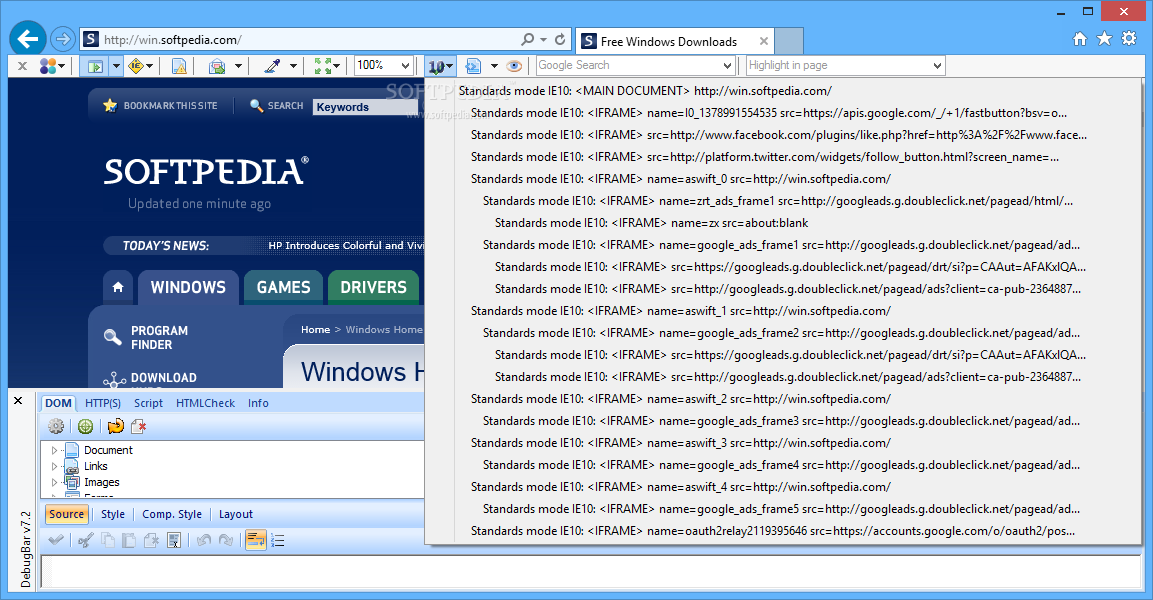Open the IE home icon
The width and height of the screenshot is (1153, 600).
pyautogui.click(x=1079, y=39)
